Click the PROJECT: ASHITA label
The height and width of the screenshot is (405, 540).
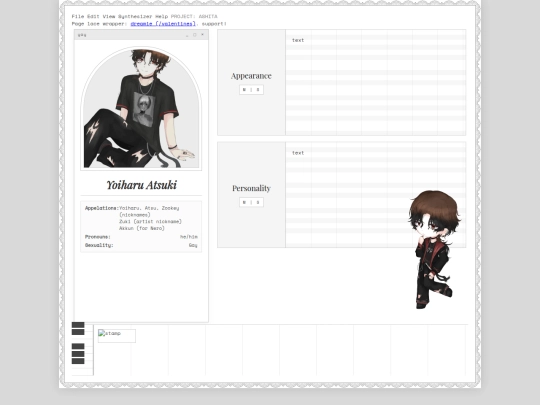[x=194, y=16]
